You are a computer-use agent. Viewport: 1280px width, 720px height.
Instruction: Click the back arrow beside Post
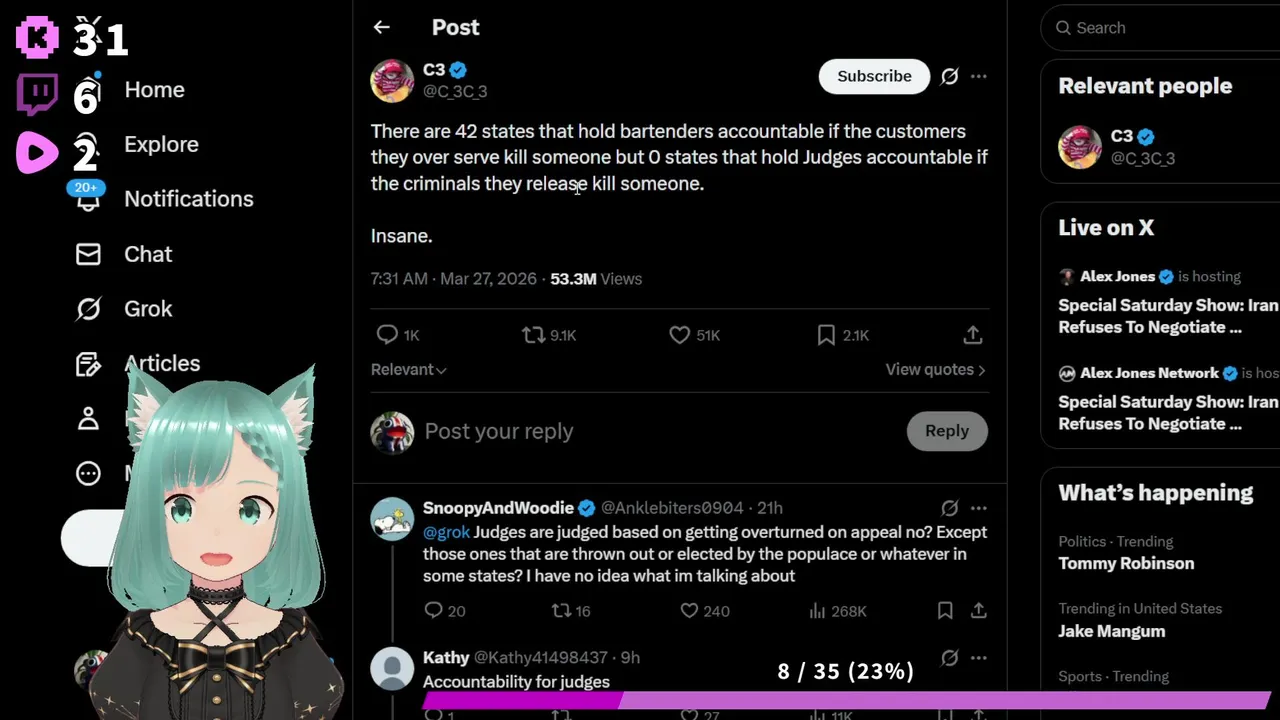tap(381, 28)
